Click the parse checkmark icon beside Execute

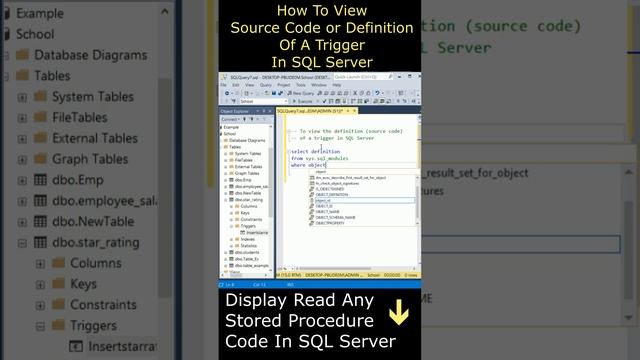pos(324,101)
